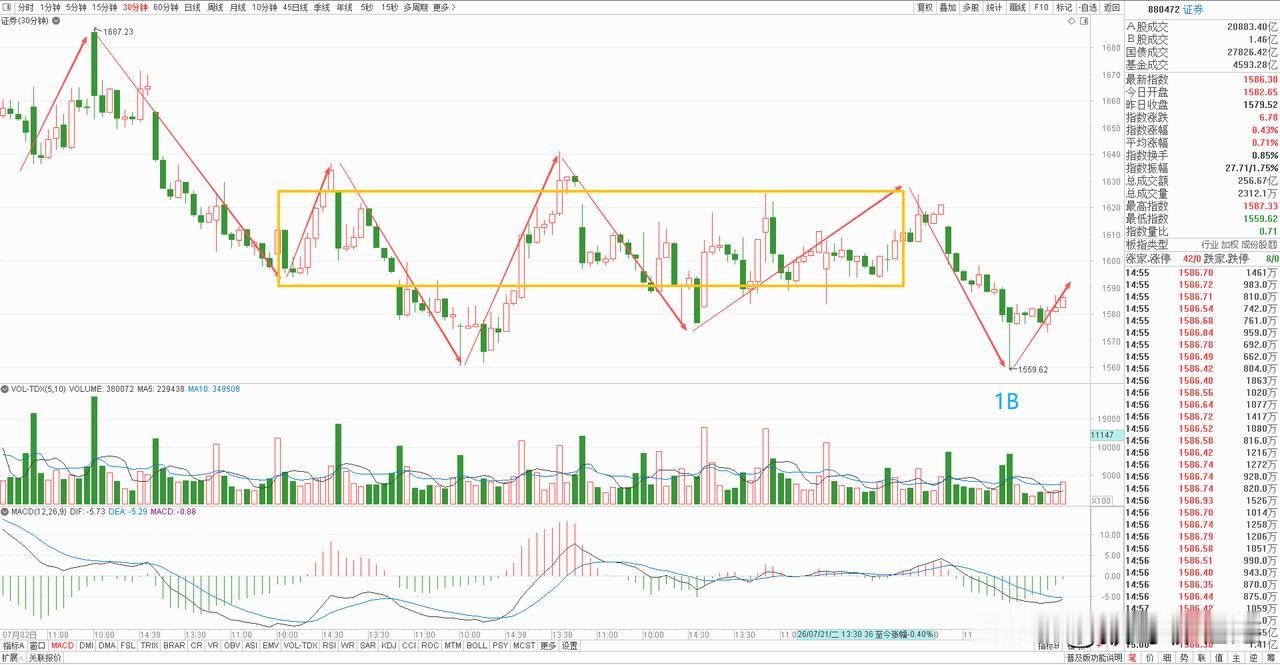This screenshot has width=1280, height=665.
Task: Switch to the 5秒 period tab
Action: (x=366, y=7)
